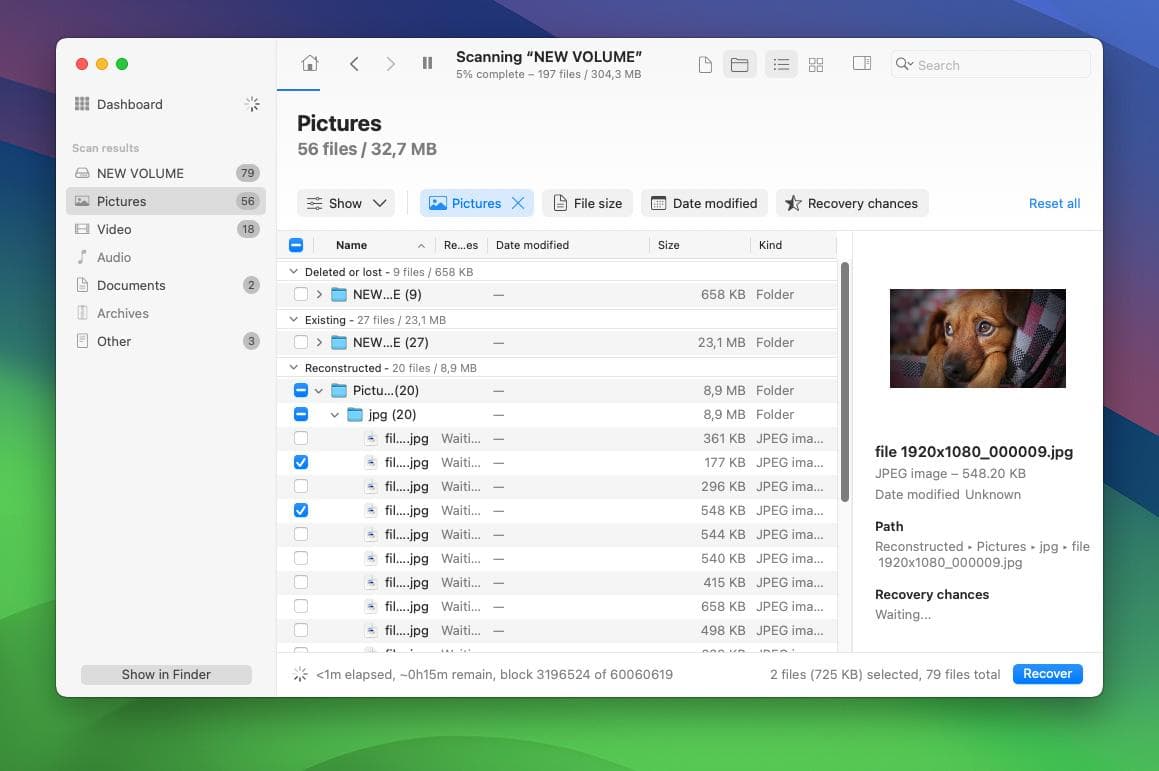Image resolution: width=1159 pixels, height=771 pixels.
Task: Click the blue jpg (20) folder icon
Action: point(355,415)
